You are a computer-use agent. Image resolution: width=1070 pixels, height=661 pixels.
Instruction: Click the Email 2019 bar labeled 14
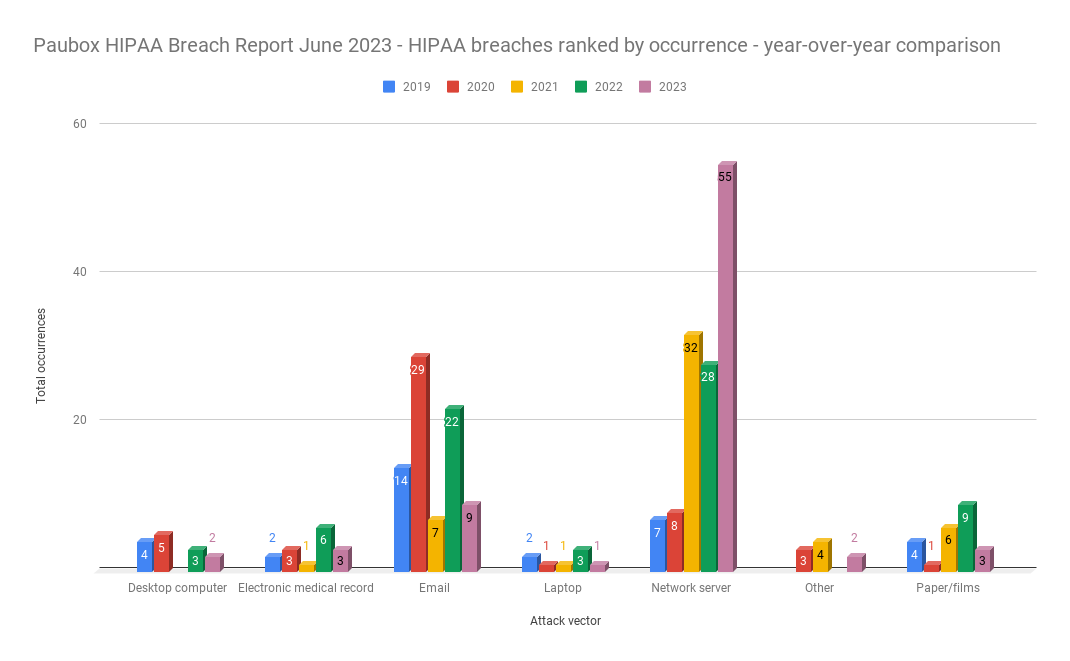pos(401,520)
